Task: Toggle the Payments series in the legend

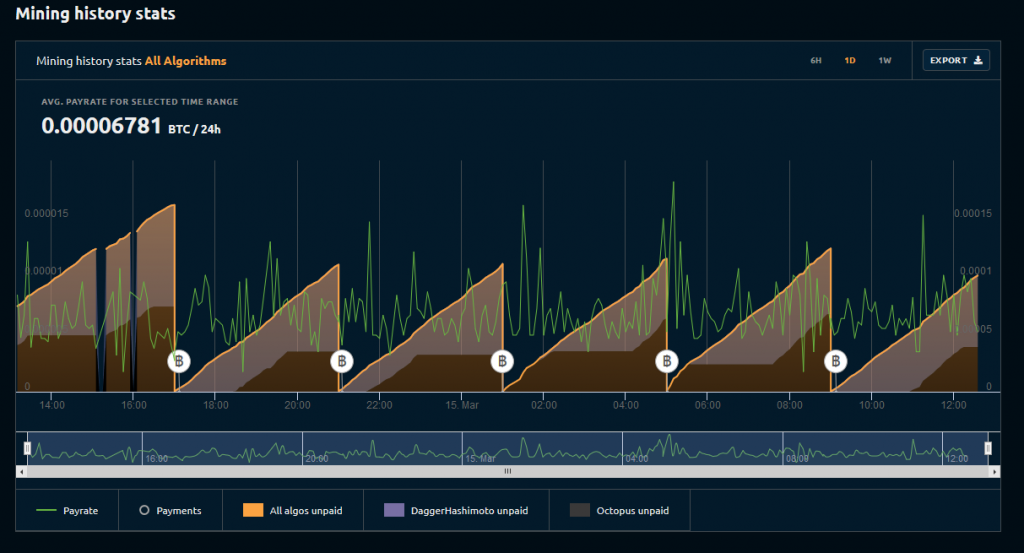Action: tap(171, 511)
